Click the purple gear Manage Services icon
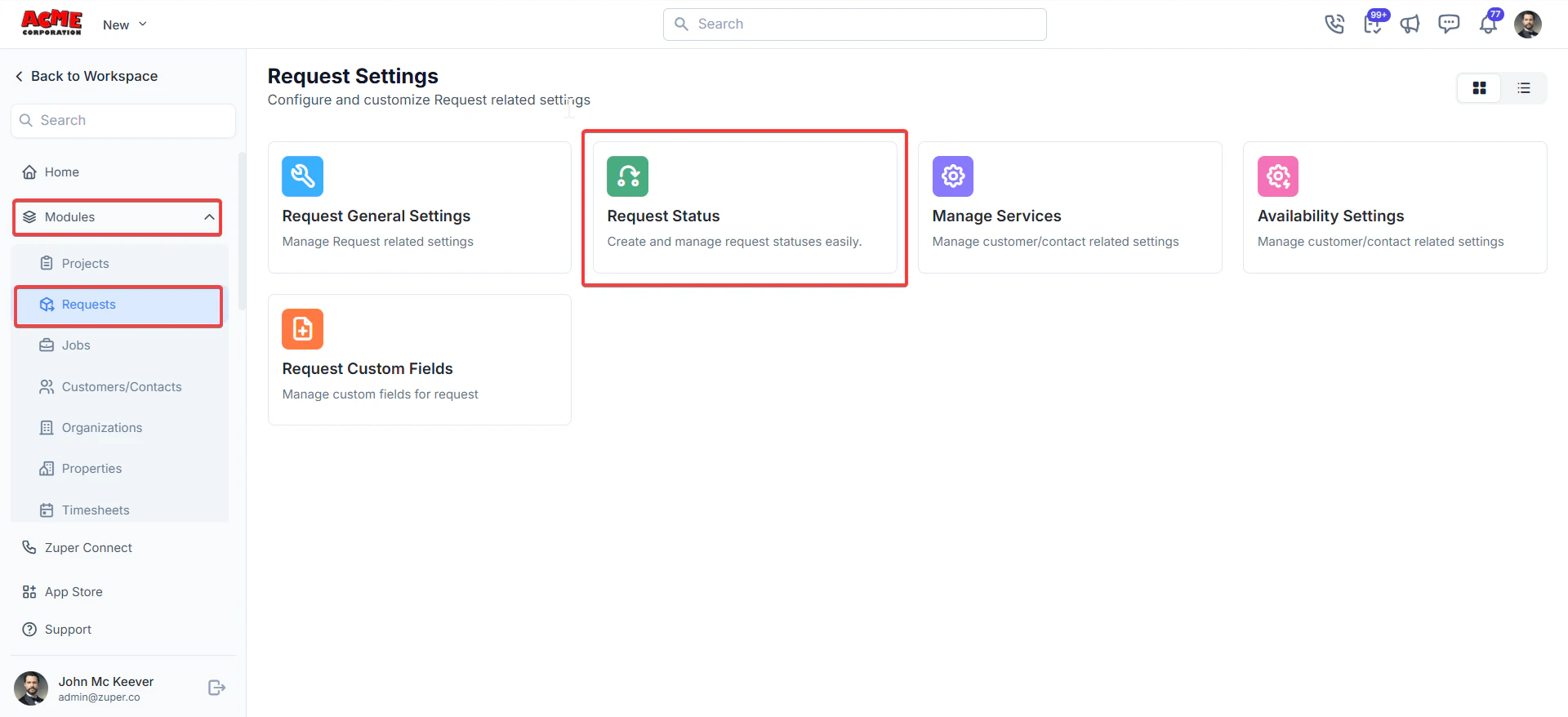 click(953, 176)
